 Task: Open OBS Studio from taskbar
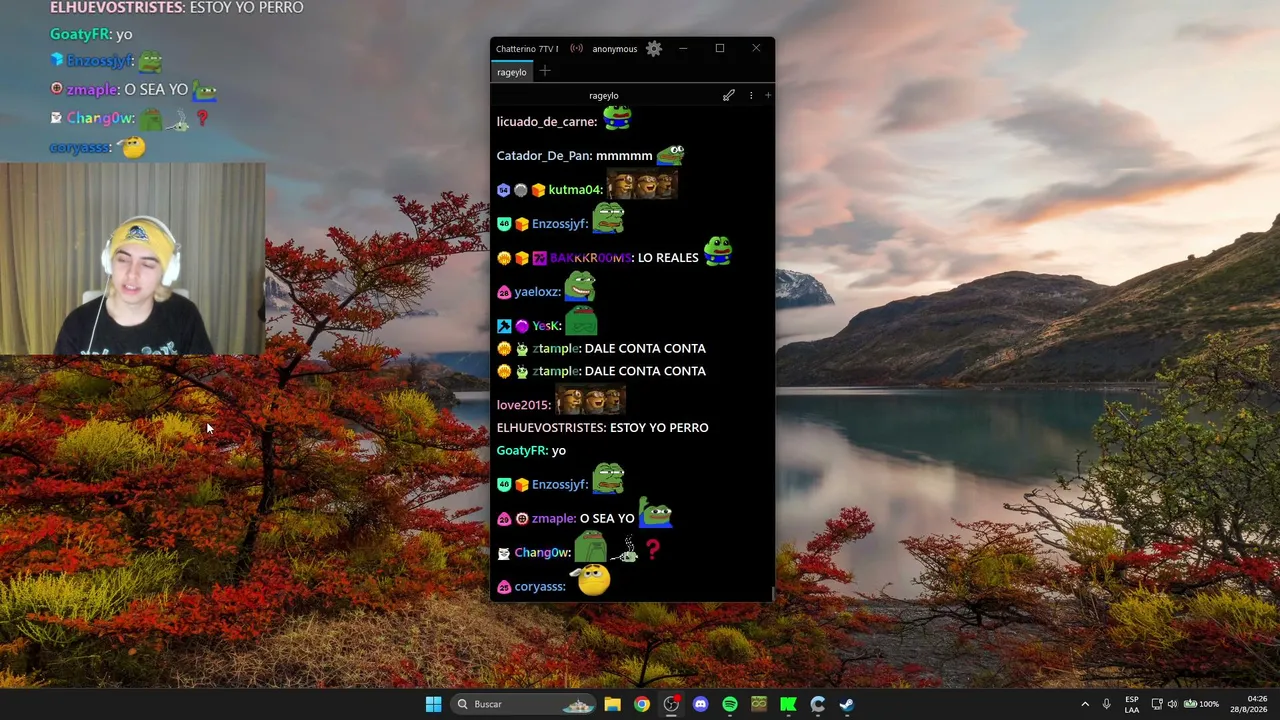(x=671, y=704)
